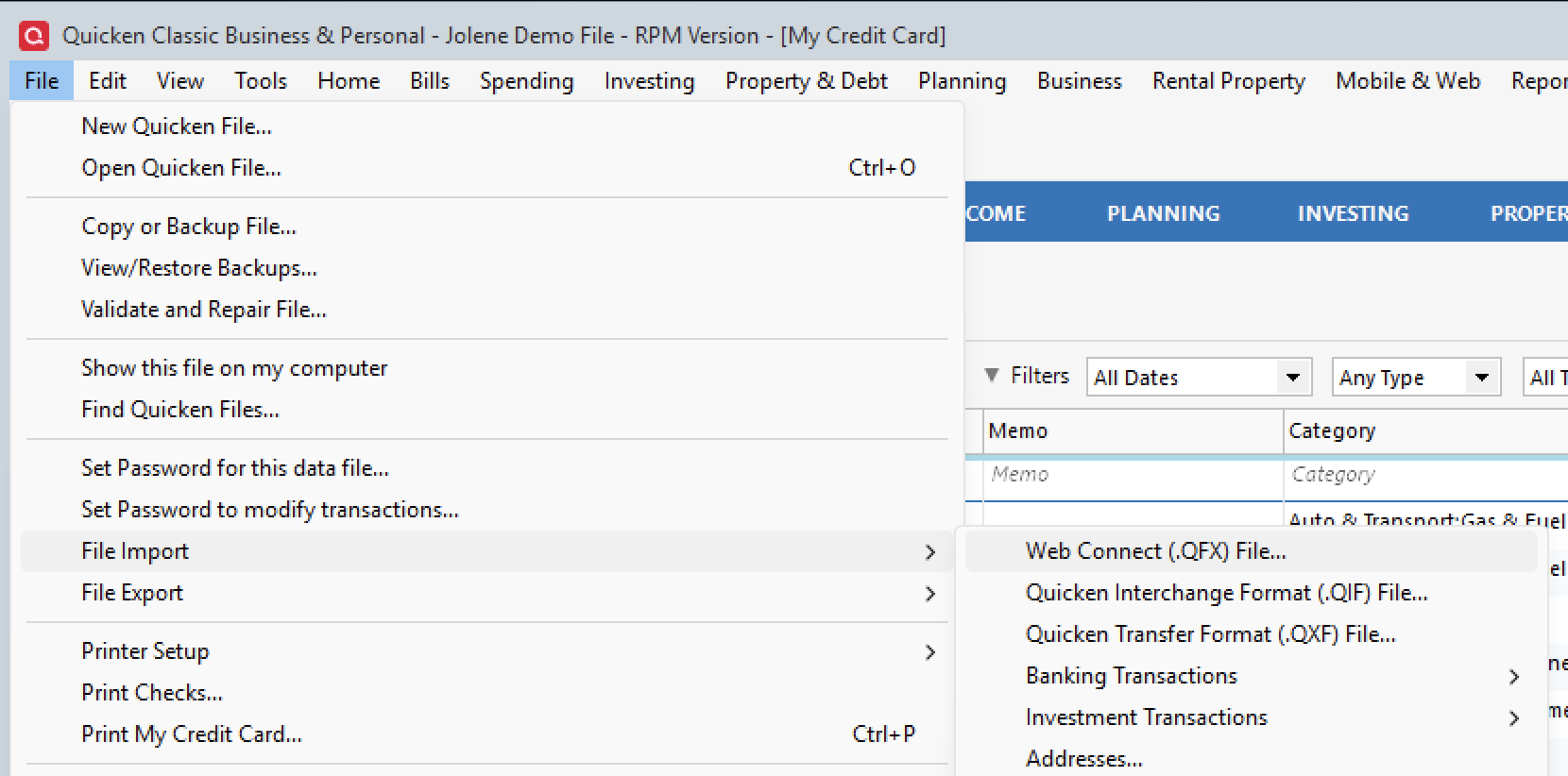1568x776 pixels.
Task: Open the Spending menu
Action: pyautogui.click(x=526, y=81)
